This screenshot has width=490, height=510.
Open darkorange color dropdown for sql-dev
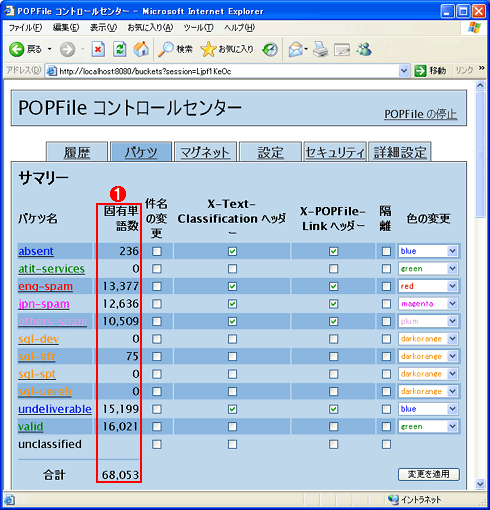coord(428,339)
